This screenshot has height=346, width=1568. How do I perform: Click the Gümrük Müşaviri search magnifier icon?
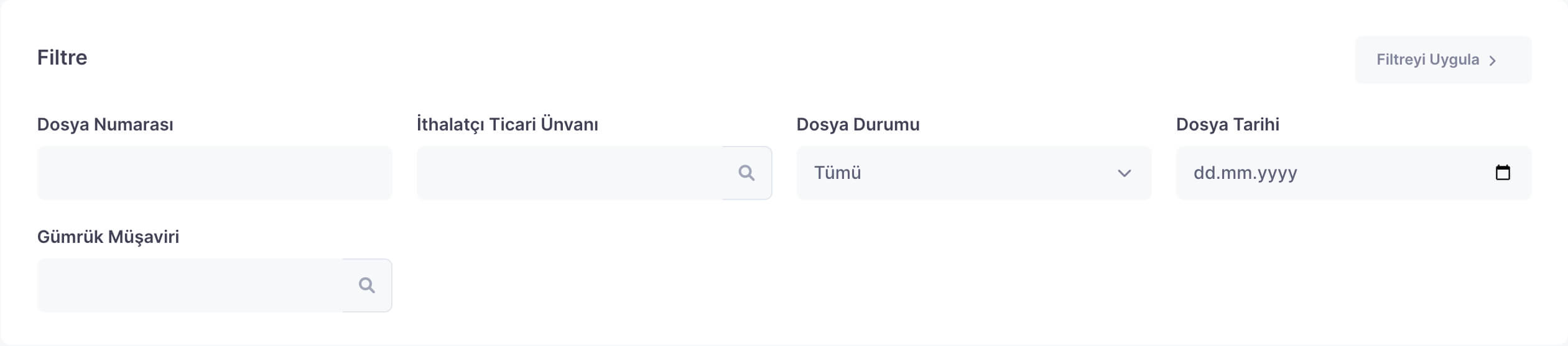(x=366, y=285)
